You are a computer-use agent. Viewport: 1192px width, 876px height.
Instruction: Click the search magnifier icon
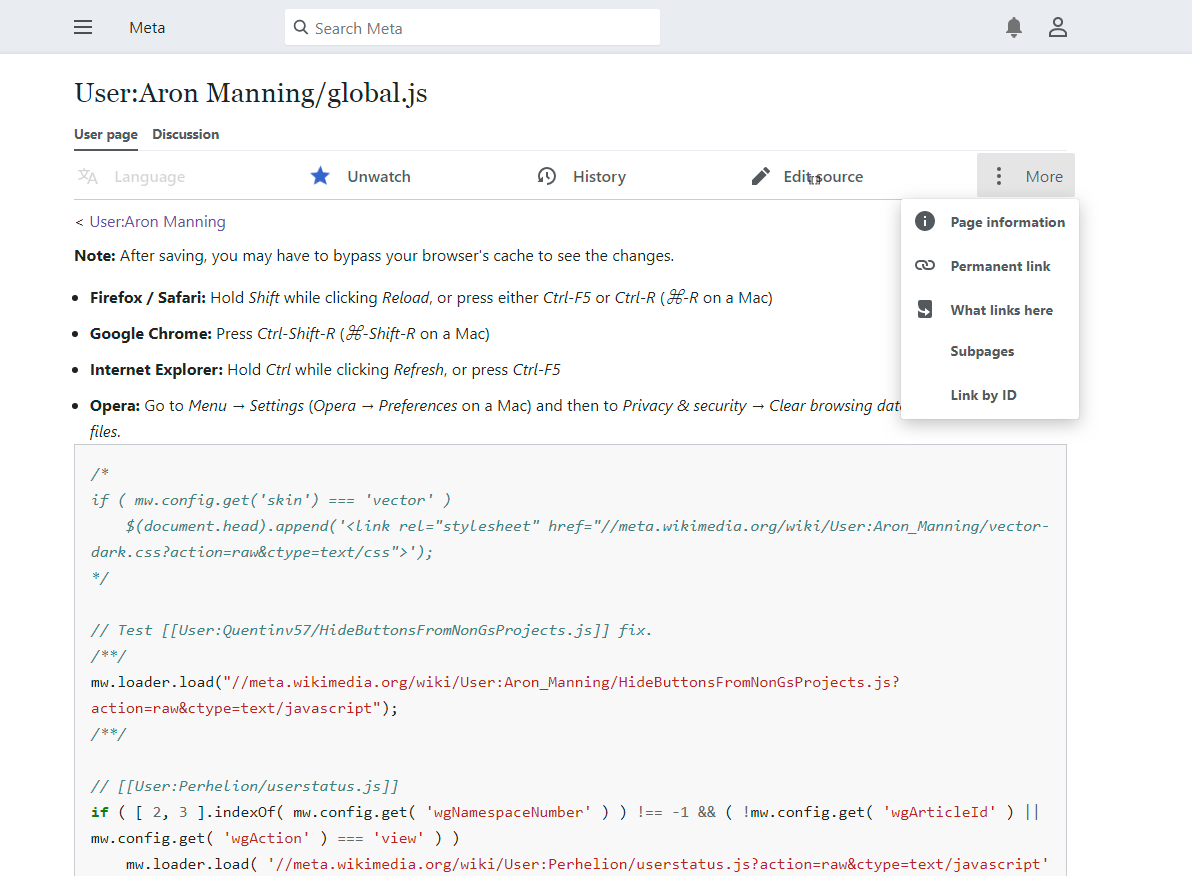300,27
